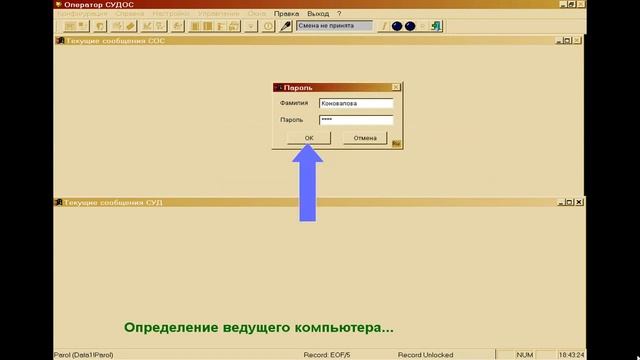The width and height of the screenshot is (640, 360).
Task: Click the round clock icon in toolbar
Action: (268, 26)
